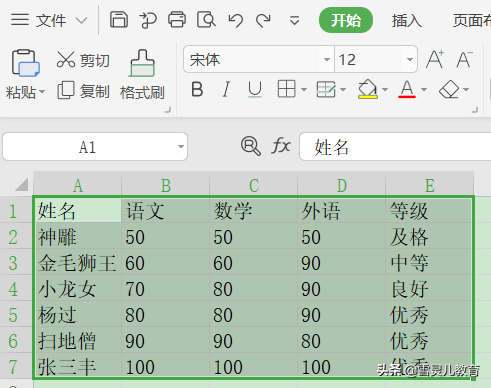
Task: Click the 粘贴 paste icon
Action: [25, 63]
